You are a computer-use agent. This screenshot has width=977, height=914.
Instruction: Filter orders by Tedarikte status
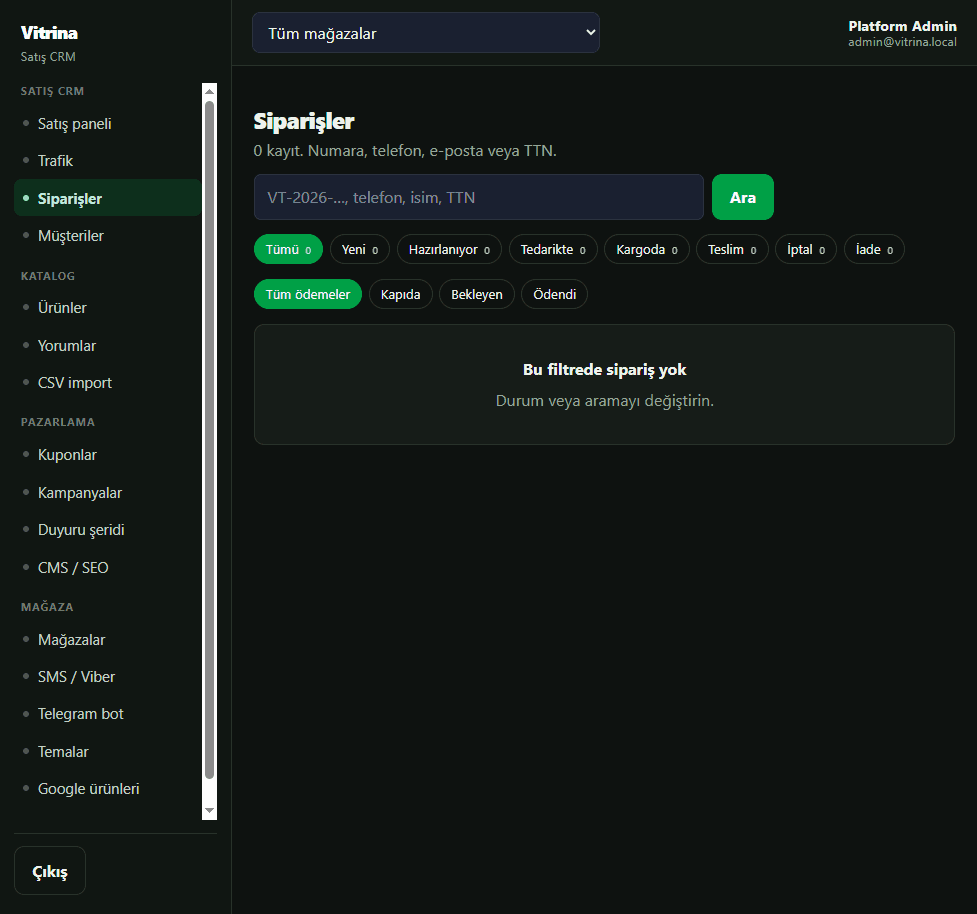coord(553,250)
